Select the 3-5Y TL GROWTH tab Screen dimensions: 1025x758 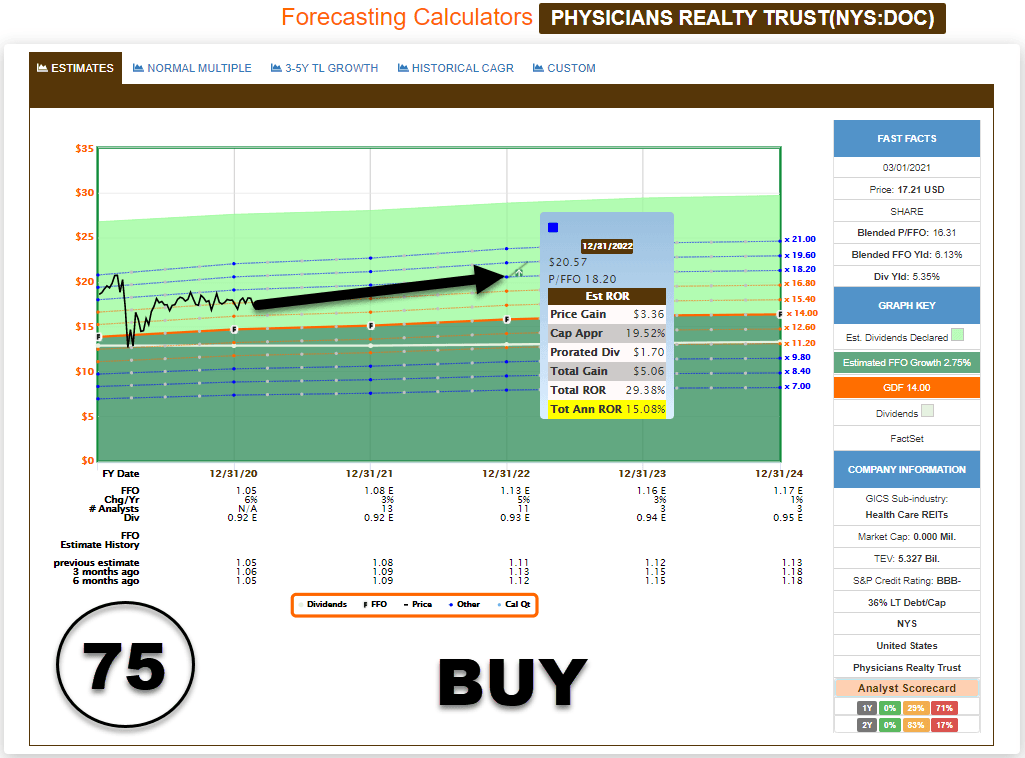point(325,68)
